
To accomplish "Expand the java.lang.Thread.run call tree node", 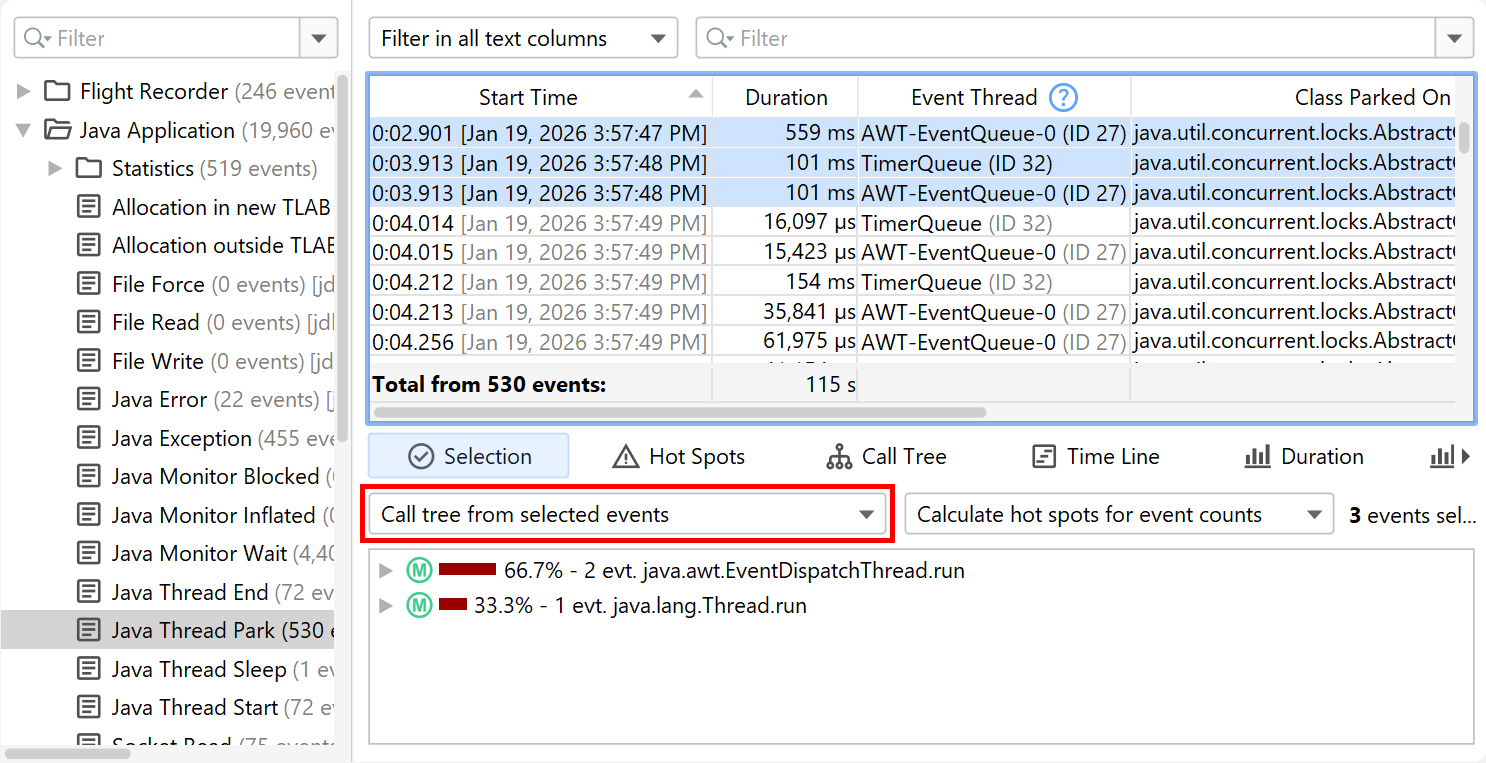I will click(386, 606).
